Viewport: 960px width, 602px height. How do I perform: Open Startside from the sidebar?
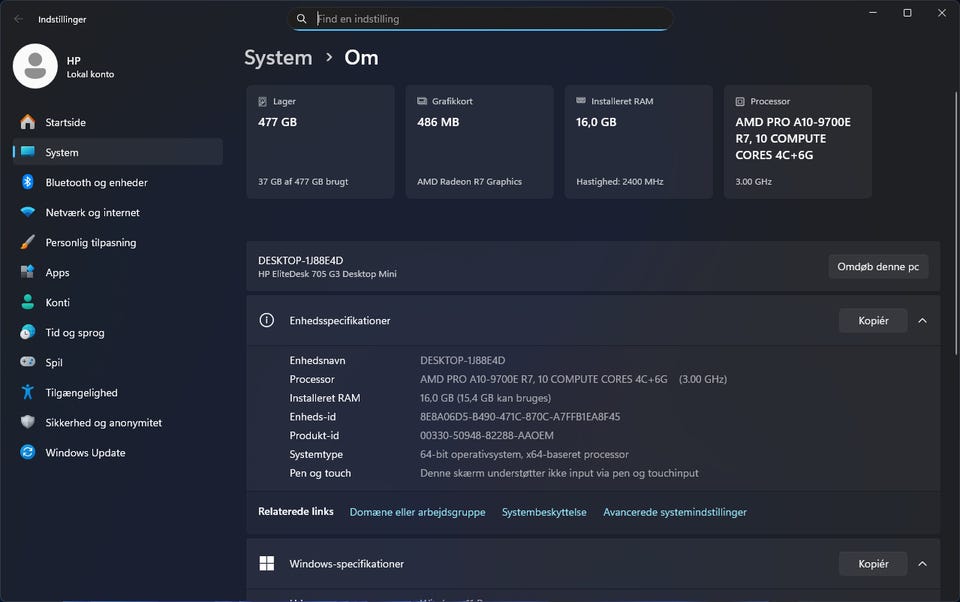(x=65, y=122)
